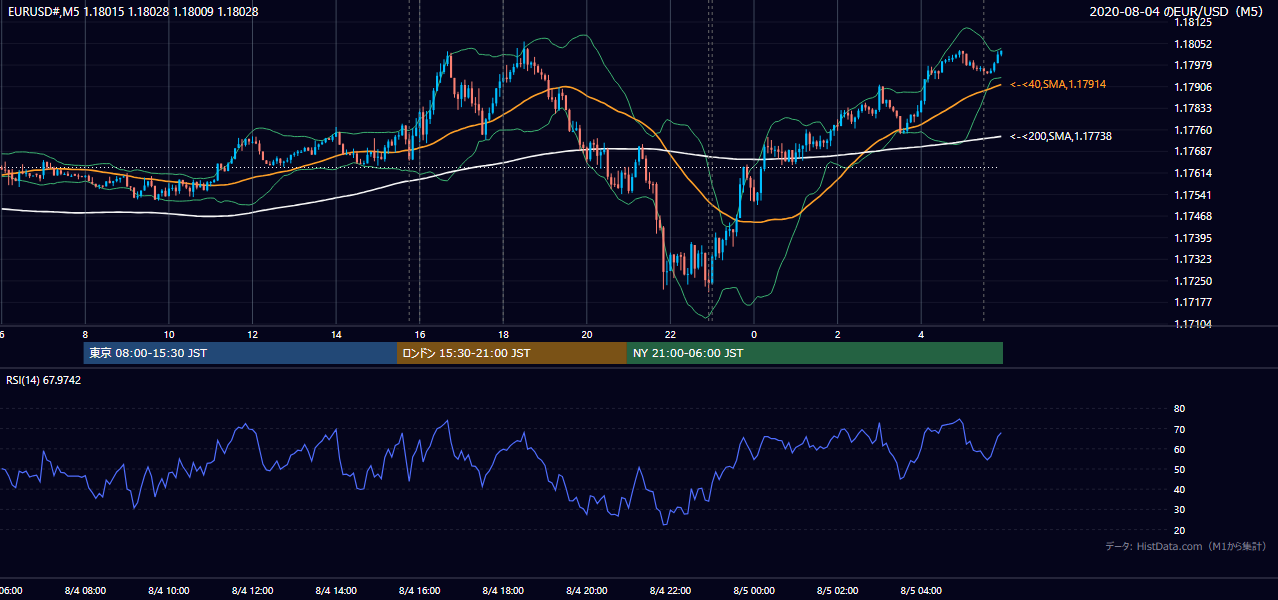Click price axis label 1.18125
This screenshot has height=600, width=1278.
point(1194,22)
